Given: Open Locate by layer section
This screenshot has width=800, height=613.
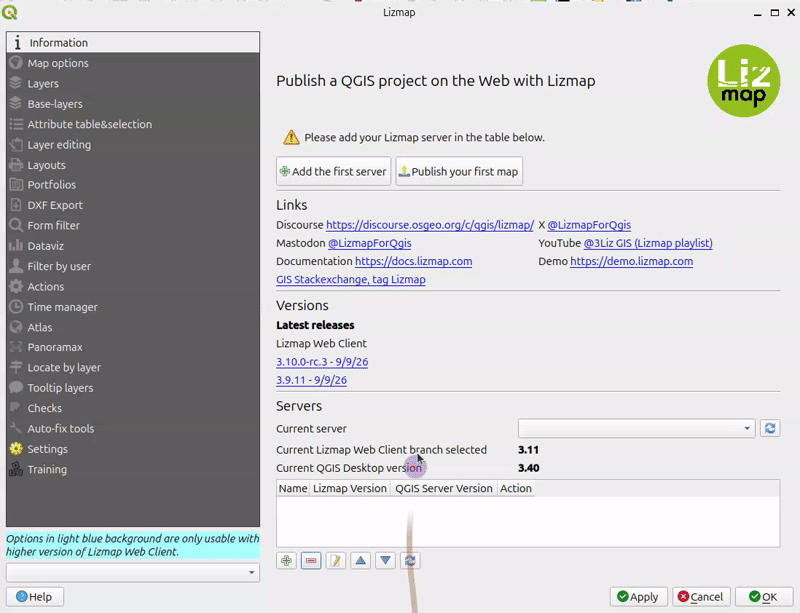Looking at the screenshot, I should pyautogui.click(x=133, y=367).
